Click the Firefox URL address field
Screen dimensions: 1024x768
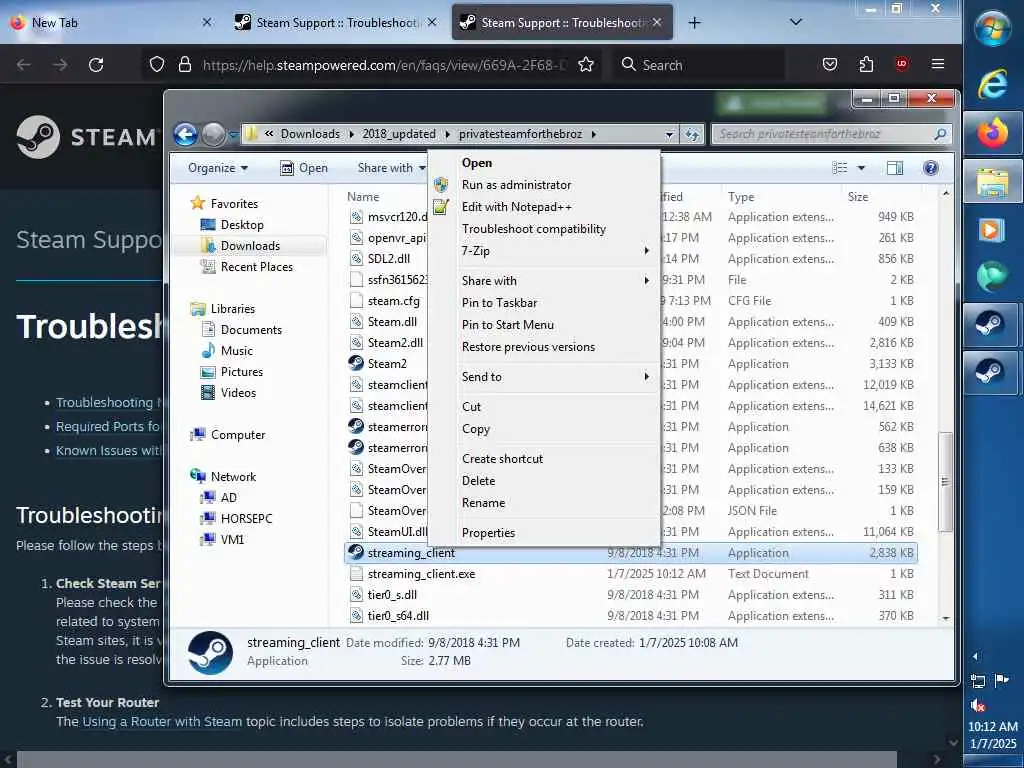tap(384, 65)
